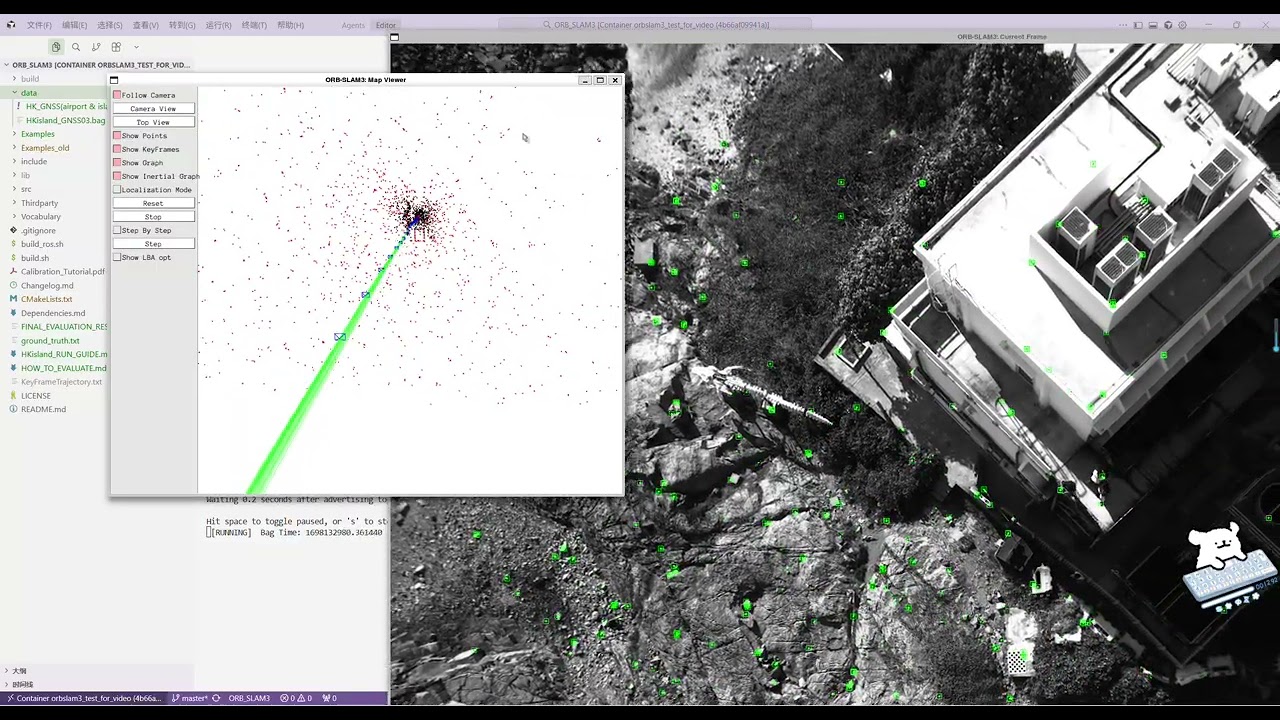Show errors and warnings count in status bar
This screenshot has width=1280, height=720.
(296, 698)
